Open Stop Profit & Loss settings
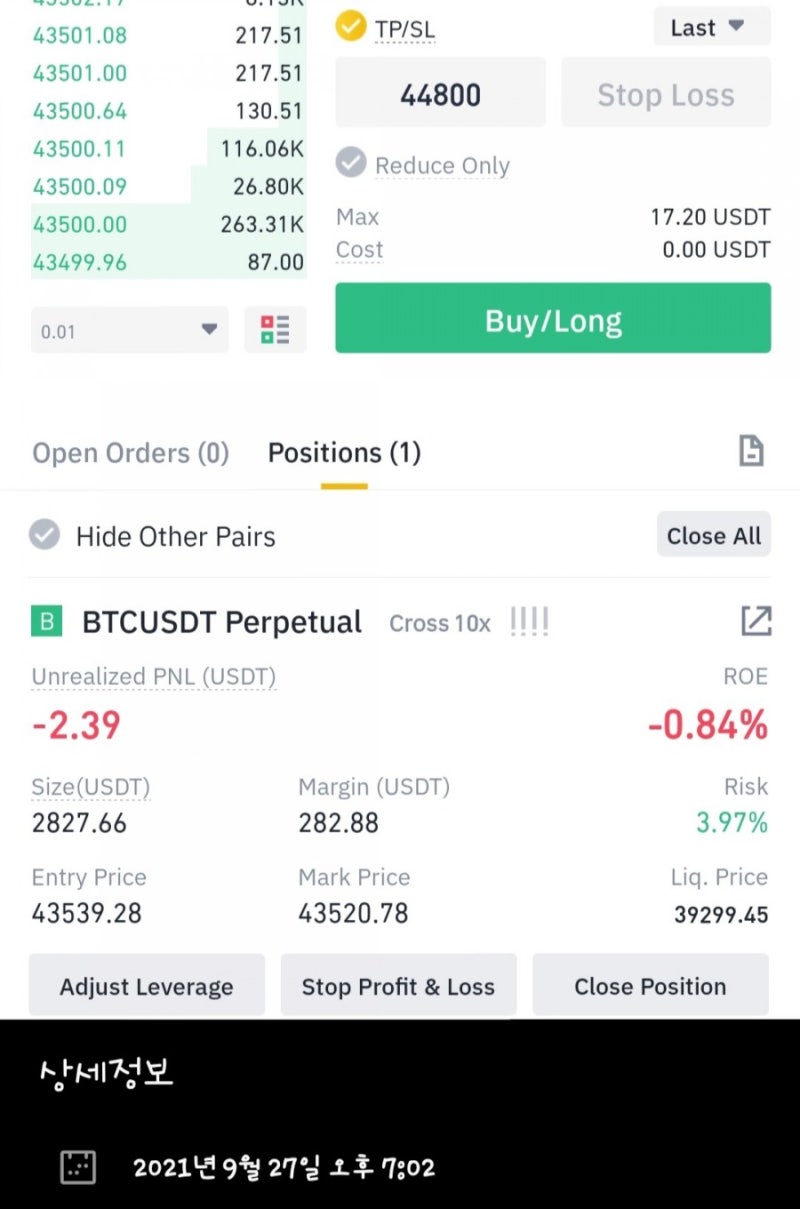This screenshot has width=800, height=1209. 399,985
